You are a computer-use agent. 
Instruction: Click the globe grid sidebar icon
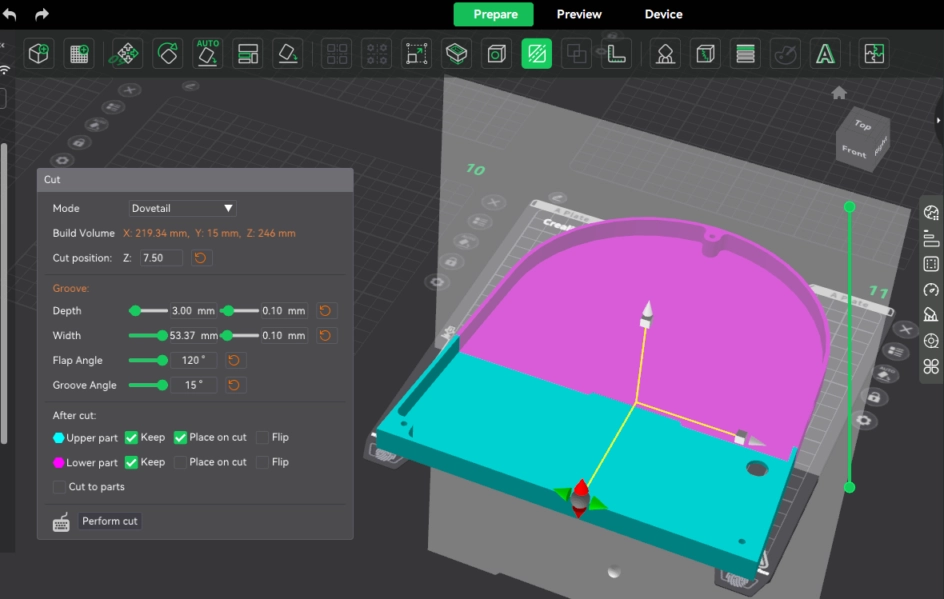(x=931, y=213)
